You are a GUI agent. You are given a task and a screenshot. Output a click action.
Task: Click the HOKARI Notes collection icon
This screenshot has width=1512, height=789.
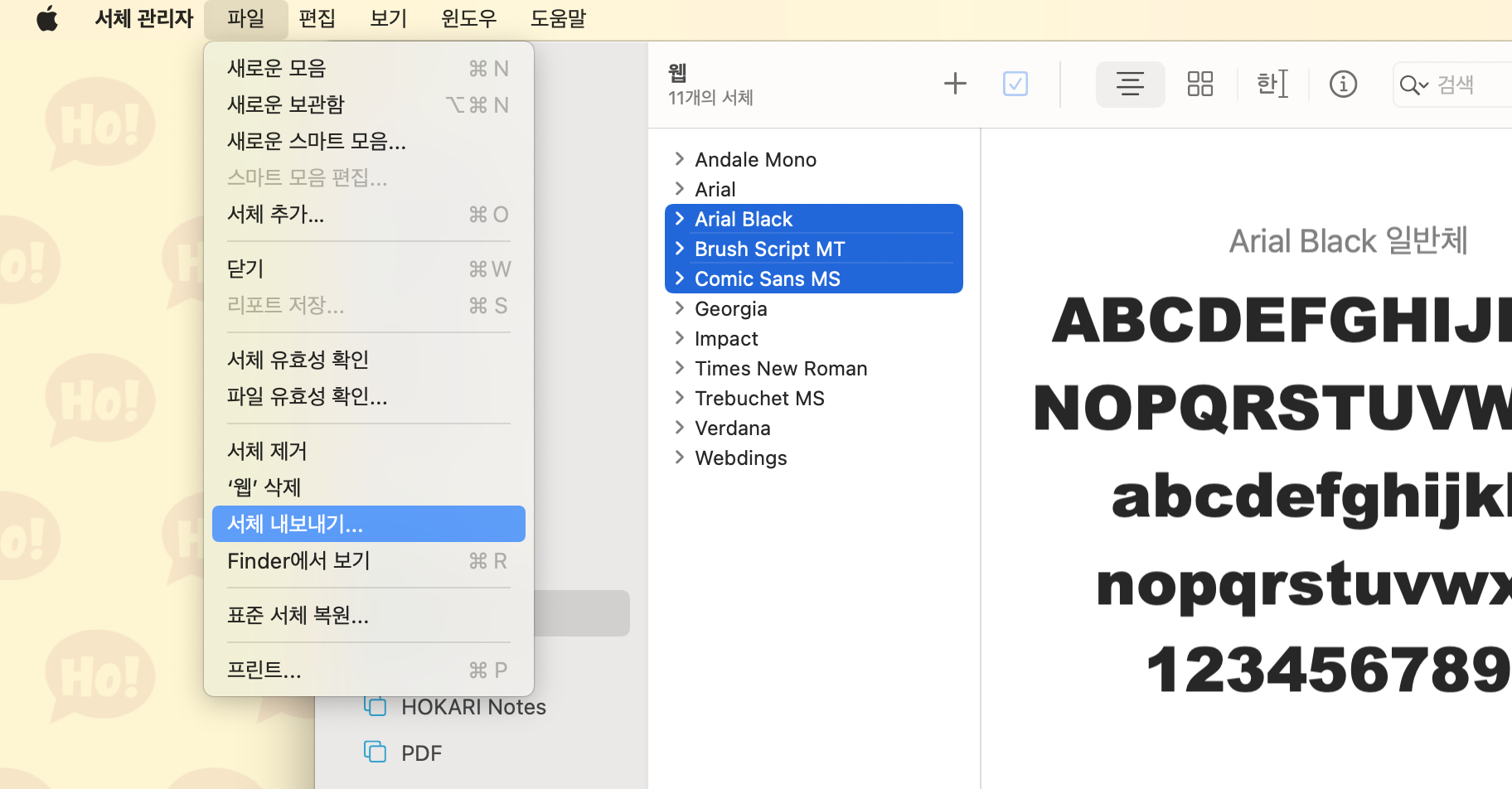click(x=376, y=706)
